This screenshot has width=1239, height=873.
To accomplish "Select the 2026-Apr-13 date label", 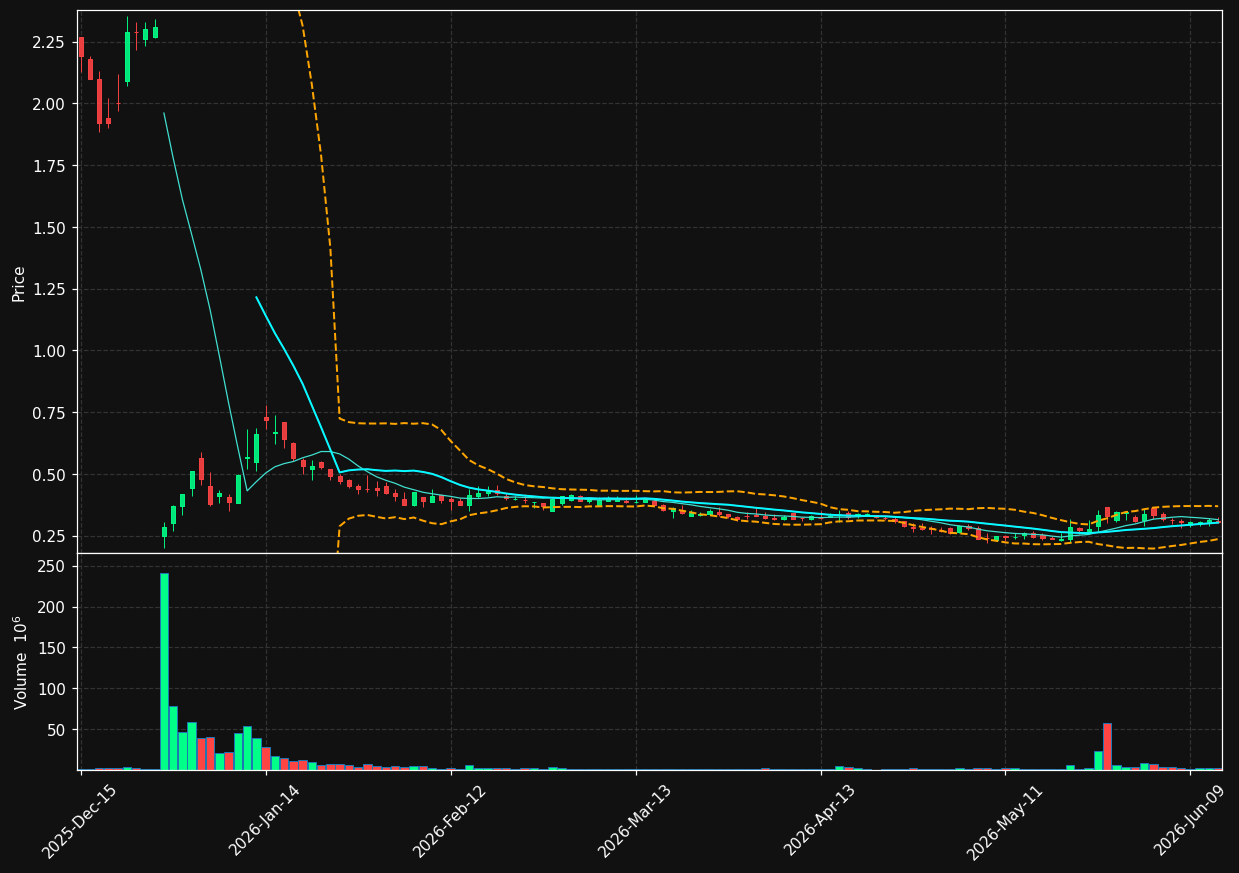I will [x=819, y=821].
